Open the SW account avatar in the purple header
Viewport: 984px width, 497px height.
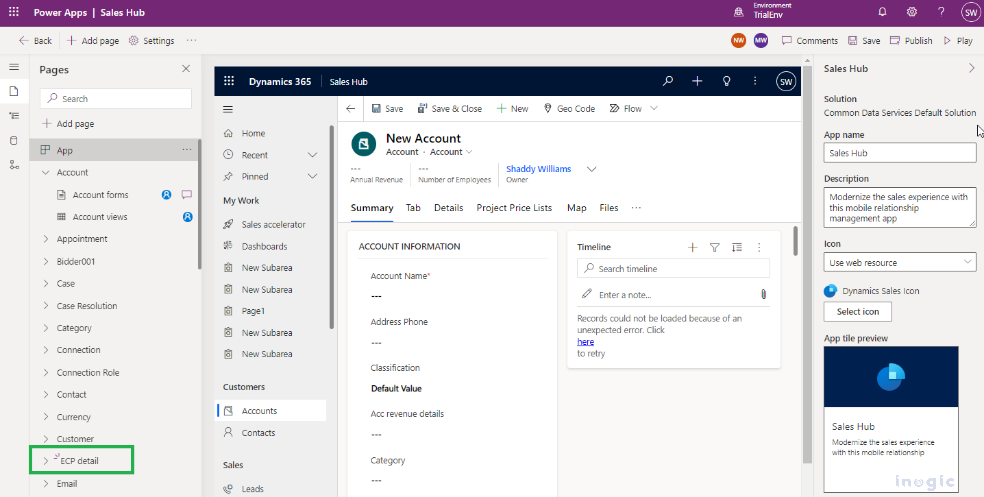pyautogui.click(x=970, y=12)
